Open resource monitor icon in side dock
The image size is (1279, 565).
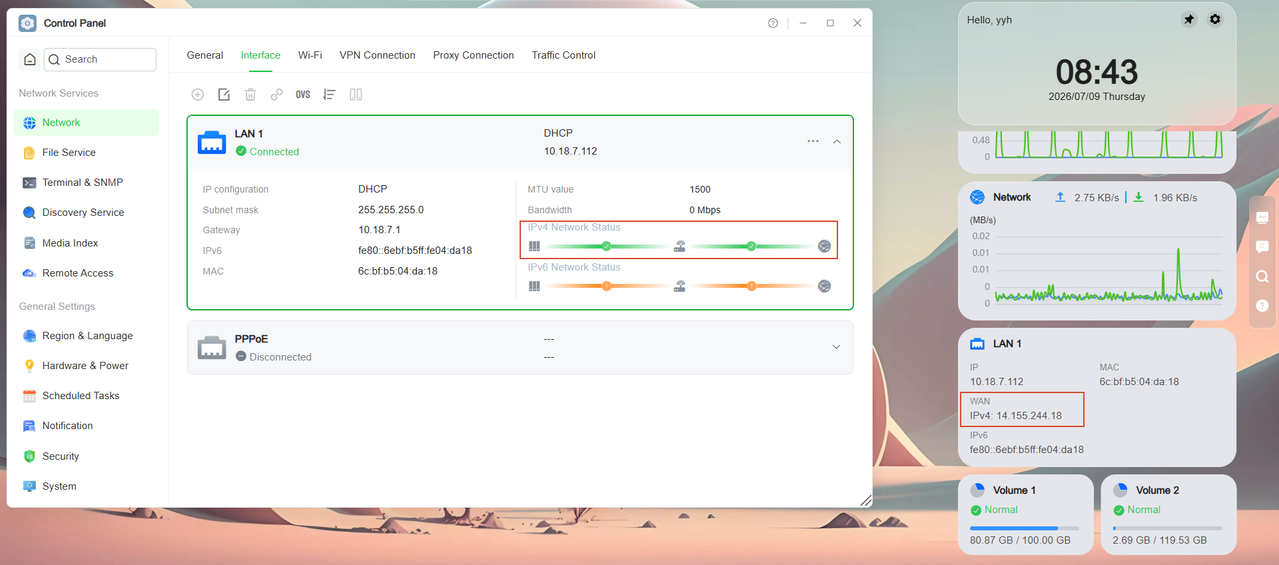click(1262, 217)
